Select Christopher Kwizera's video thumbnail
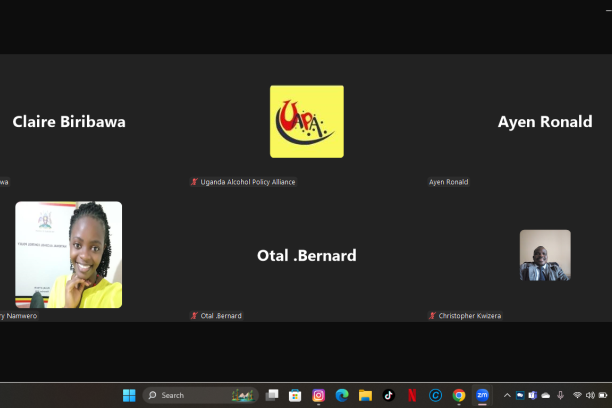This screenshot has width=612, height=408. tap(545, 255)
